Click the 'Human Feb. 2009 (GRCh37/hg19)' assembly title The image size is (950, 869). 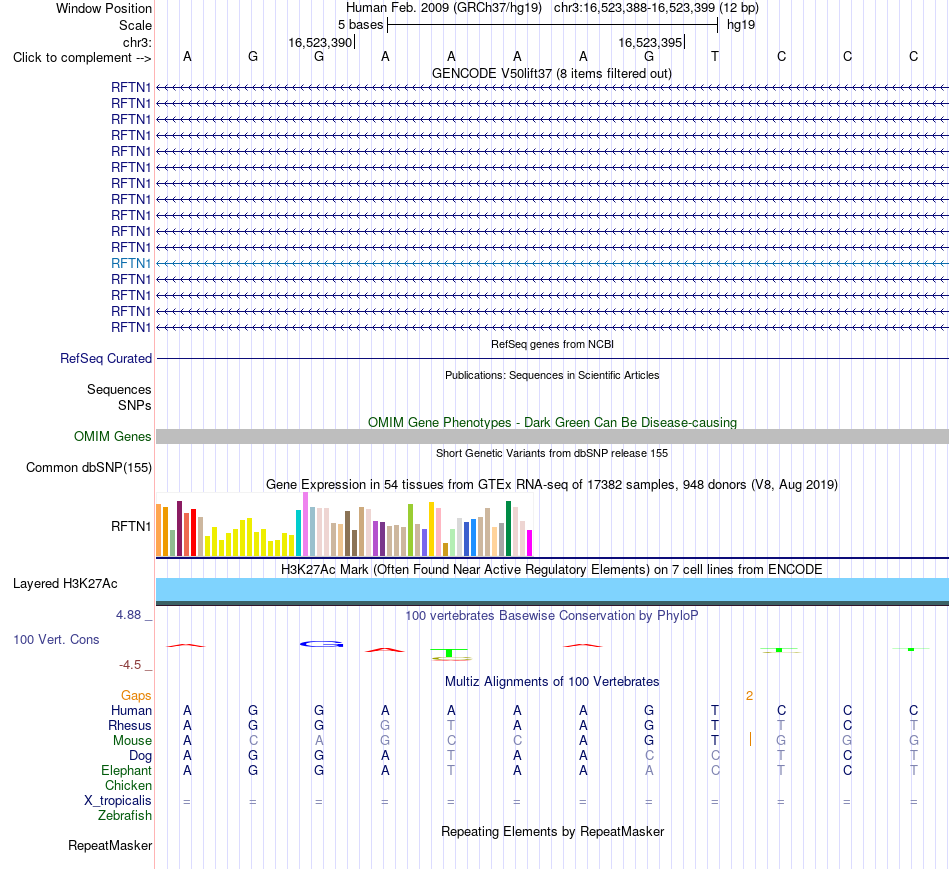[443, 8]
